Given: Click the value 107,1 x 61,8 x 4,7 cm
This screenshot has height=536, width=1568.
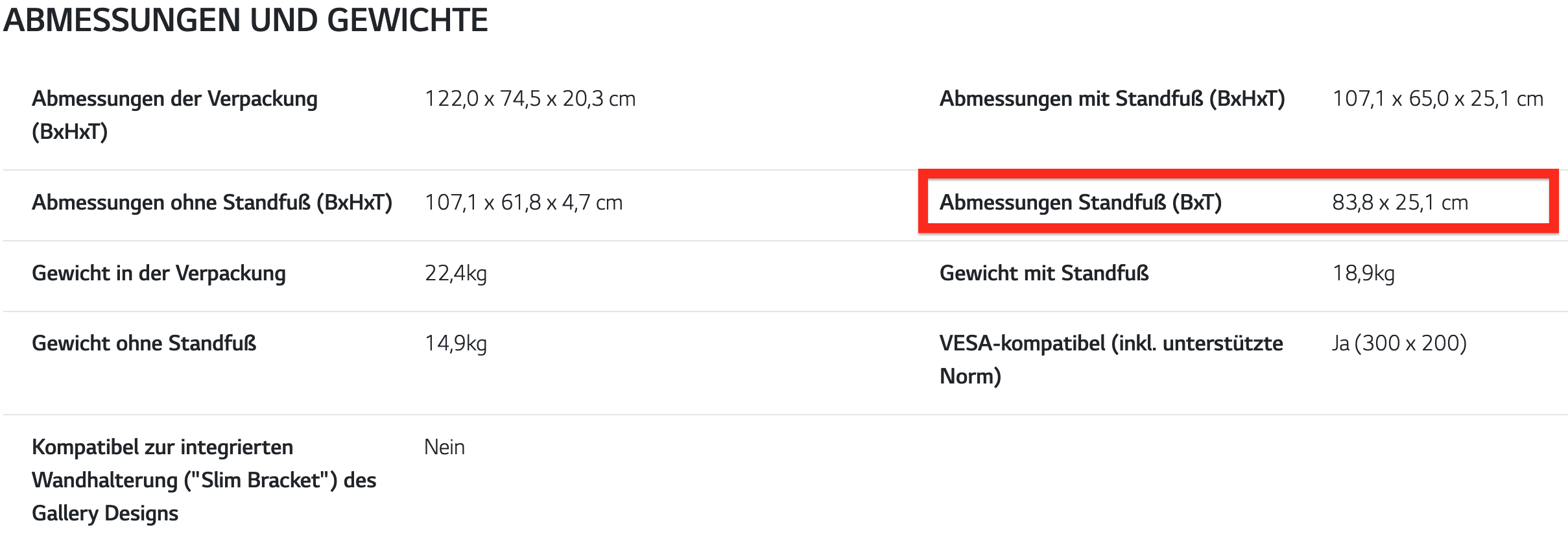Looking at the screenshot, I should click(x=523, y=202).
